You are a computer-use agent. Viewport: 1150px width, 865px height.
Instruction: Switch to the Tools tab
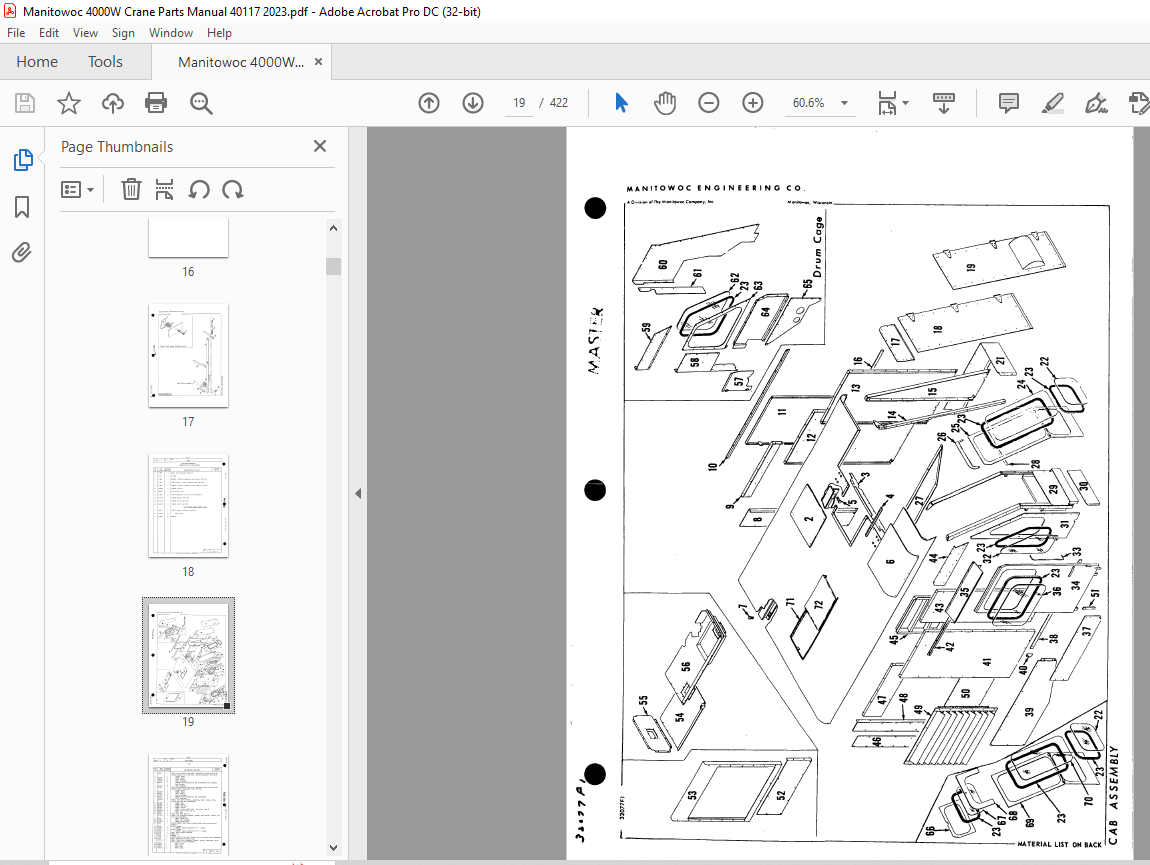[105, 62]
